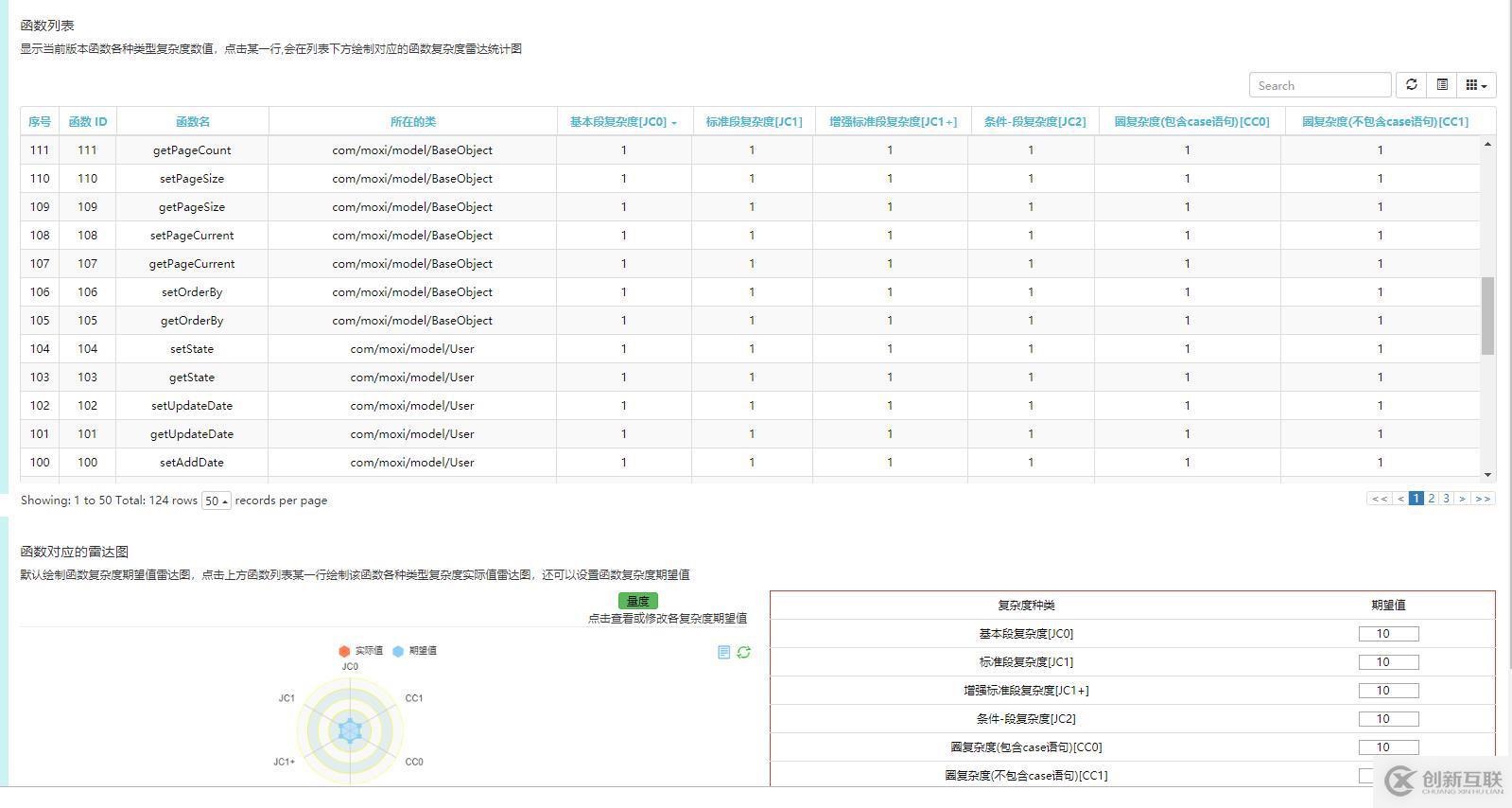
Task: Click the green 量度 button
Action: [x=638, y=601]
